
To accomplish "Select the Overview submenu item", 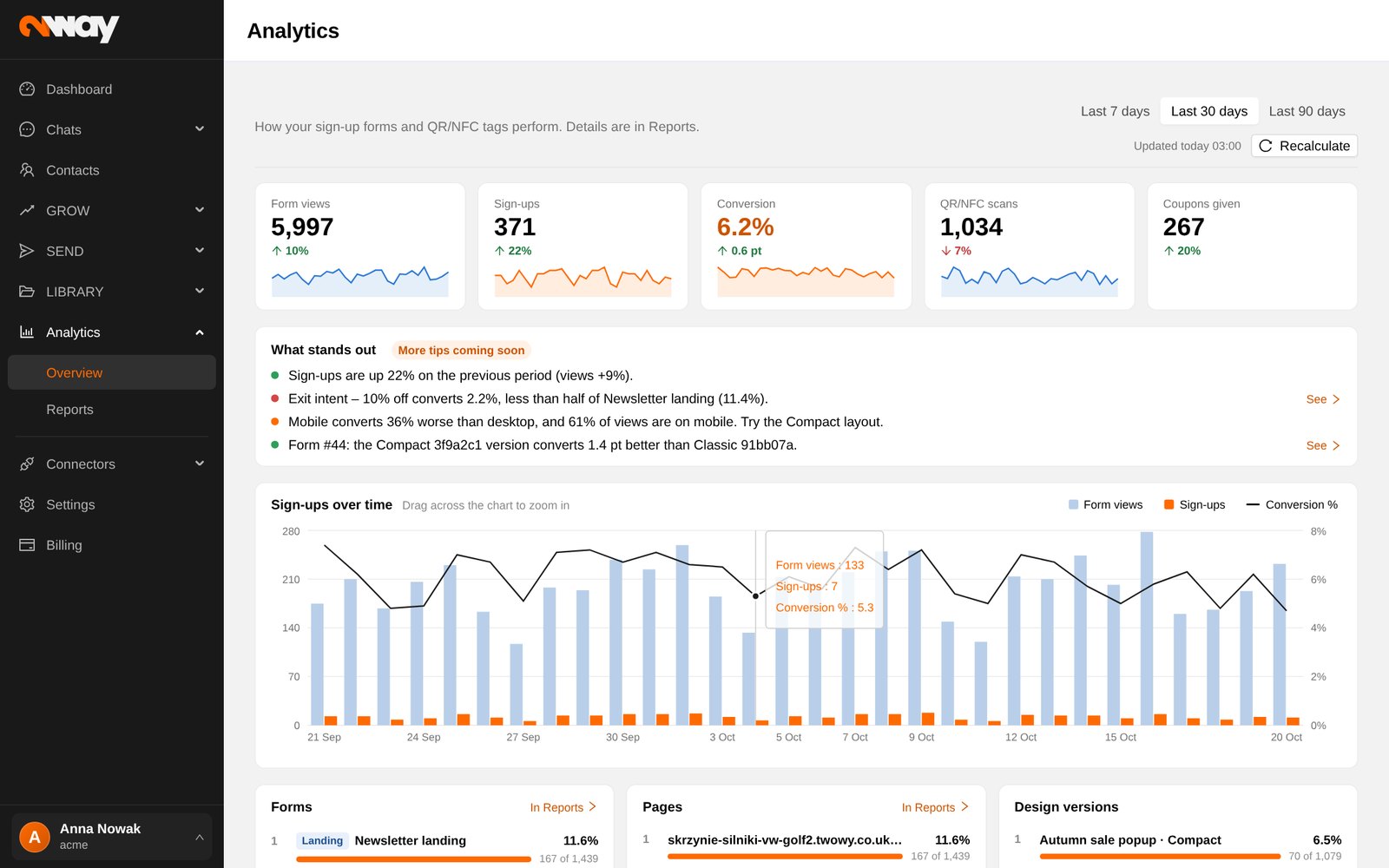I will (112, 372).
